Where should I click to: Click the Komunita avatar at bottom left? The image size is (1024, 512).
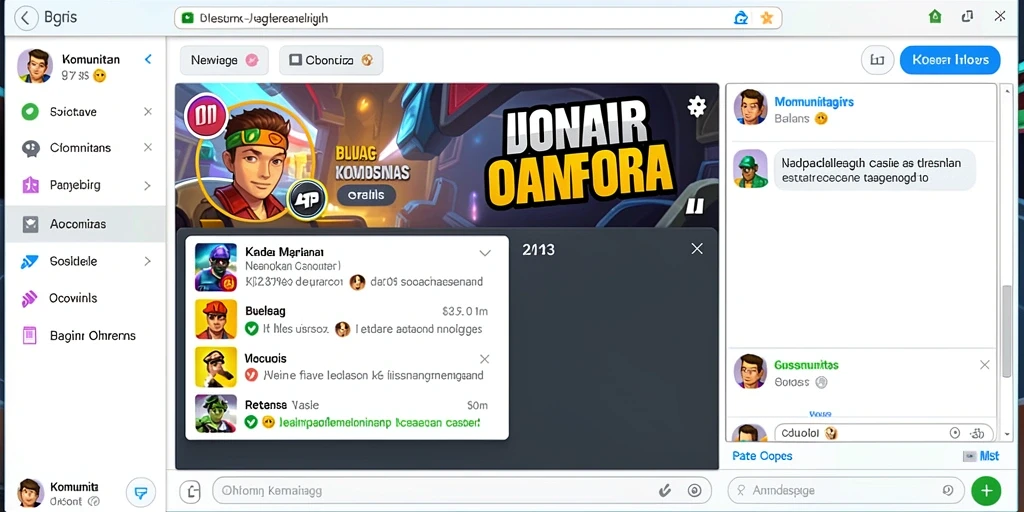(30, 493)
